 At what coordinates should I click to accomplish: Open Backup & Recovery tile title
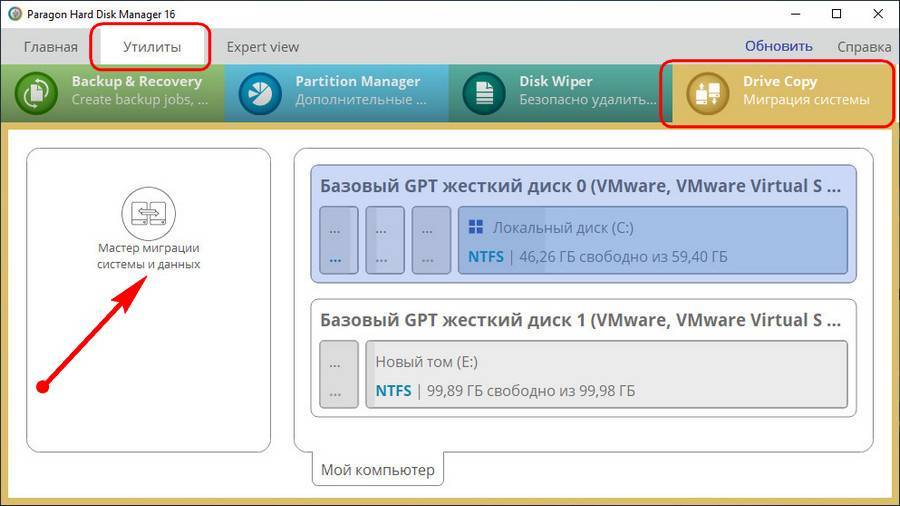[137, 81]
